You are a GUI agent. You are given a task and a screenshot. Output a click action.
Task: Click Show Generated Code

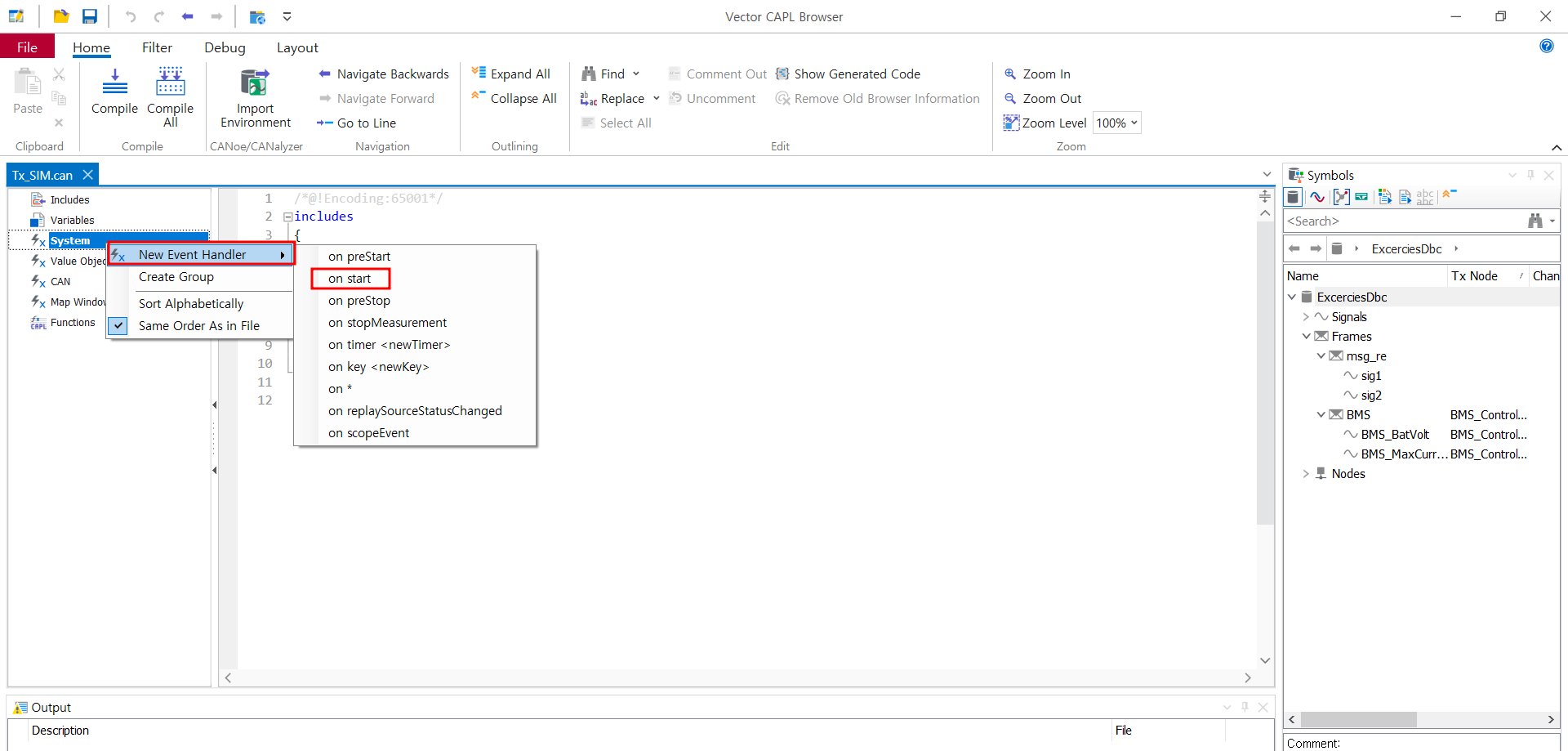pyautogui.click(x=848, y=74)
